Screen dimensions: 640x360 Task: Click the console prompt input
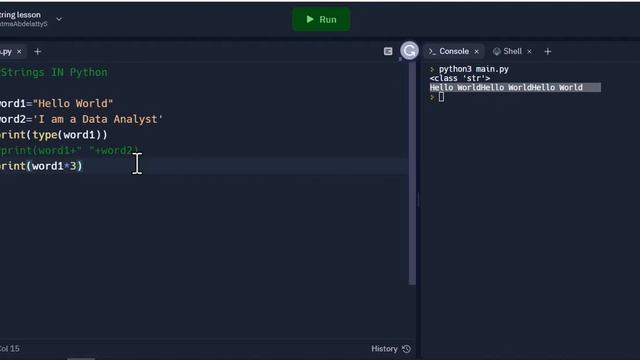(x=441, y=97)
